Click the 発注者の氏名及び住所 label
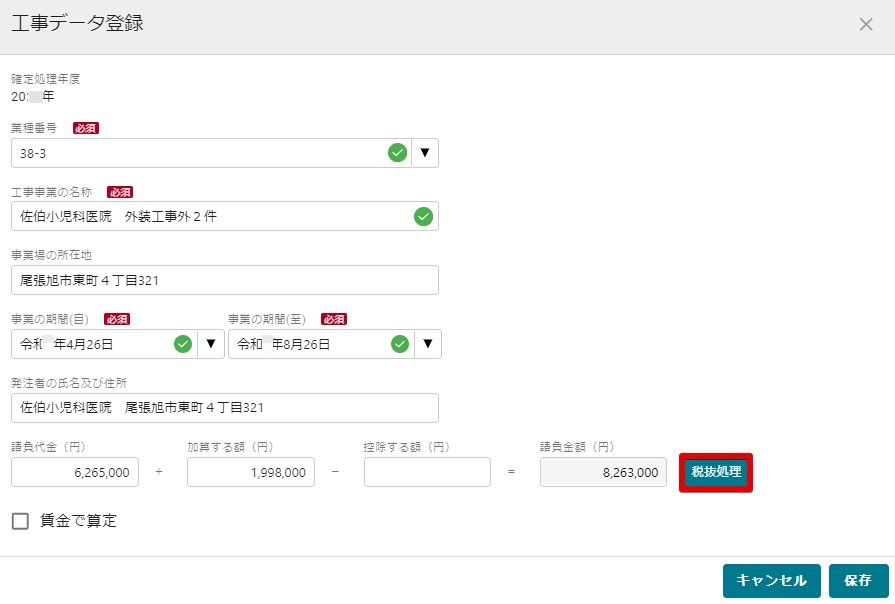The width and height of the screenshot is (895, 604). (69, 382)
